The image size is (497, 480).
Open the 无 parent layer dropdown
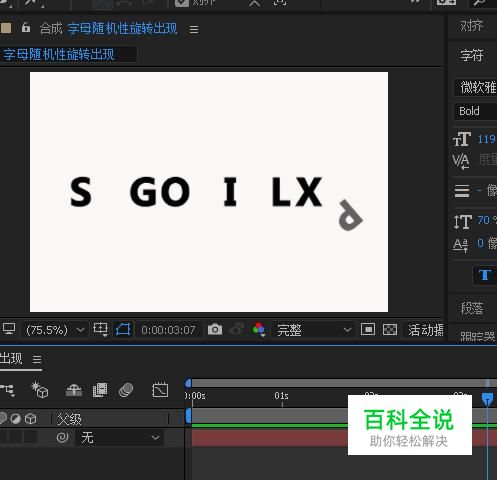(119, 437)
